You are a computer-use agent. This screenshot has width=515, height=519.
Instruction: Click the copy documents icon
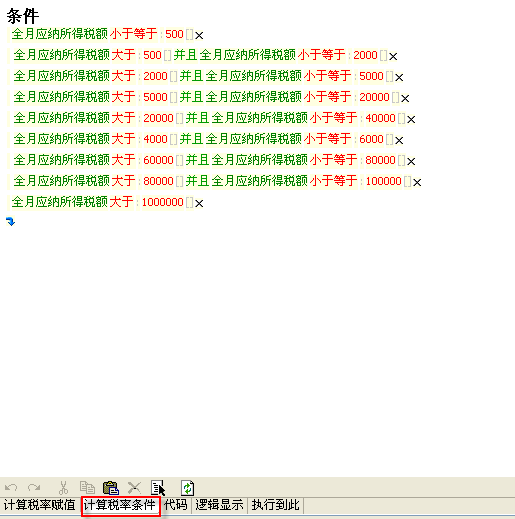[x=87, y=487]
